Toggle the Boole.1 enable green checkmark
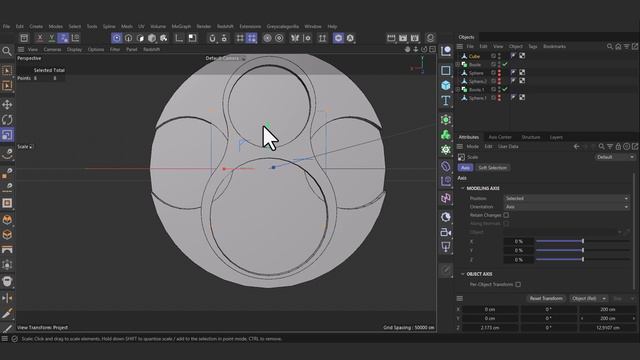This screenshot has height=360, width=640. coord(505,89)
